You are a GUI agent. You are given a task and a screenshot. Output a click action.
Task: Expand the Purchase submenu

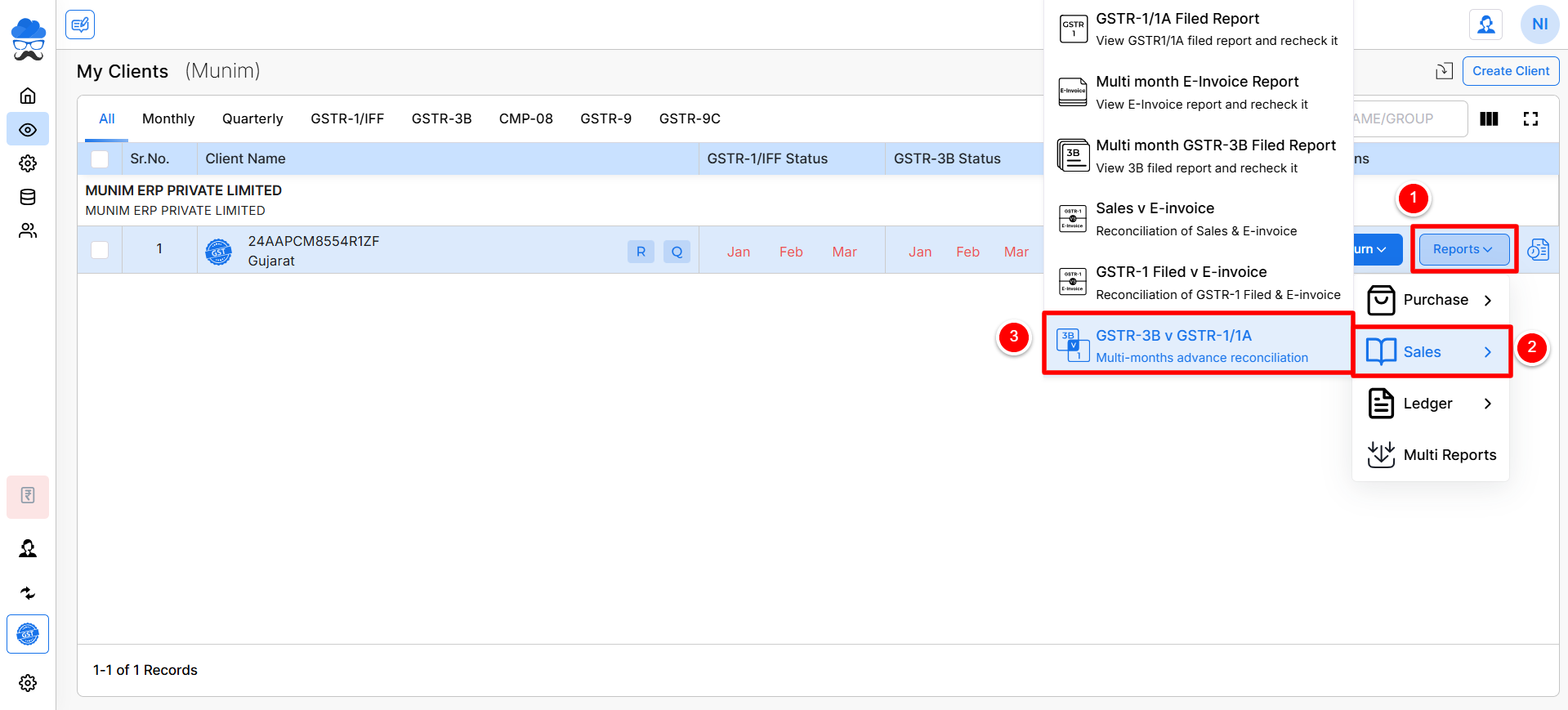[1431, 300]
